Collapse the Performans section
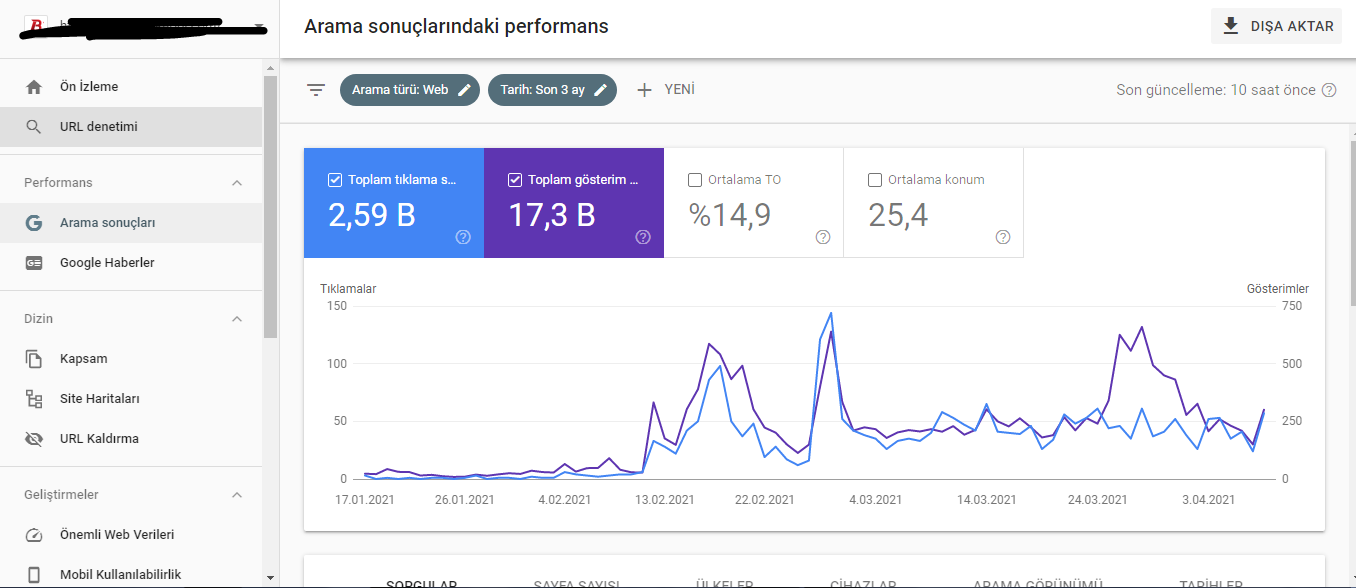This screenshot has height=588, width=1356. pyautogui.click(x=237, y=183)
